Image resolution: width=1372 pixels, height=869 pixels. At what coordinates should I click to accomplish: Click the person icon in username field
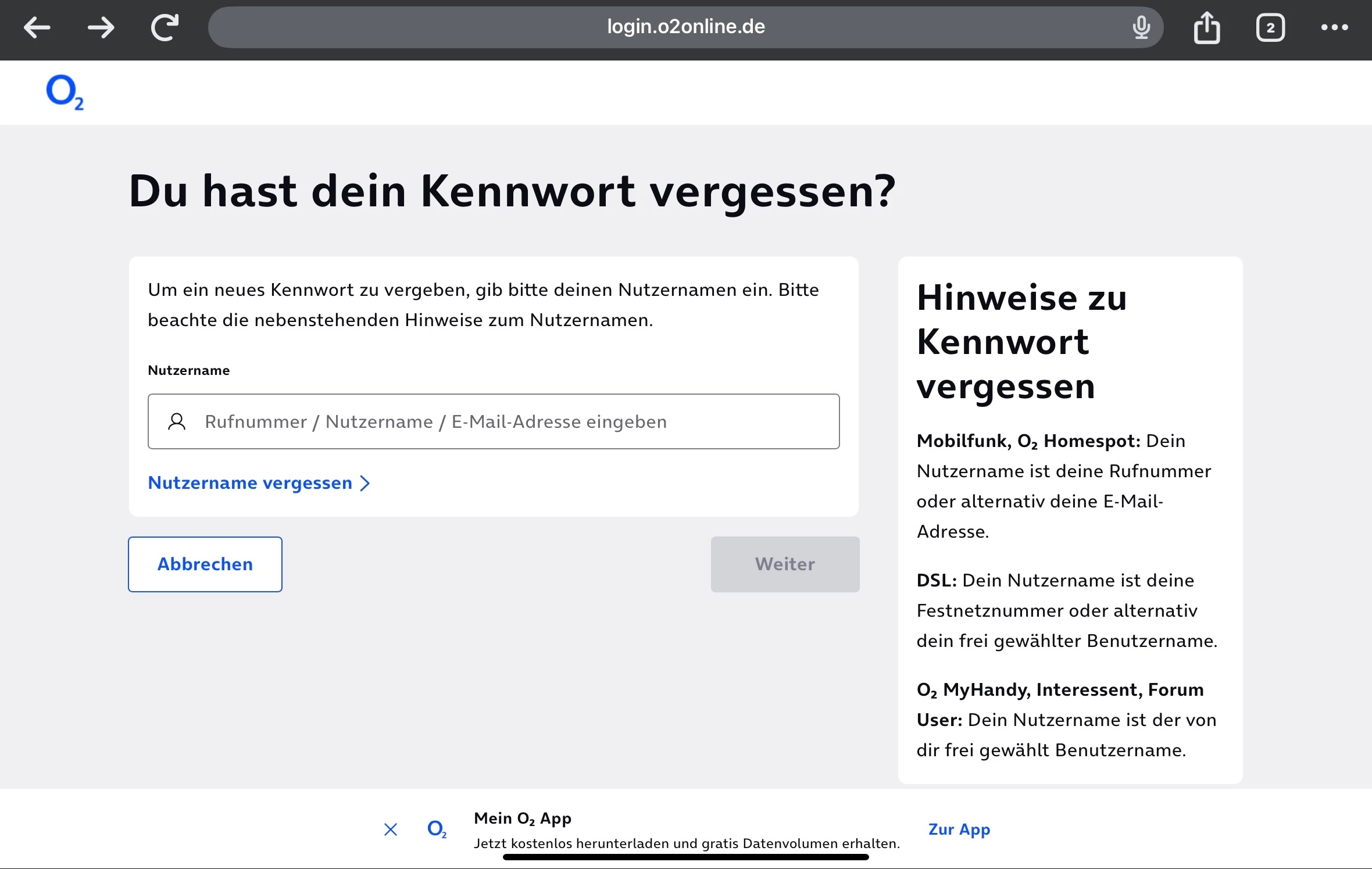177,421
